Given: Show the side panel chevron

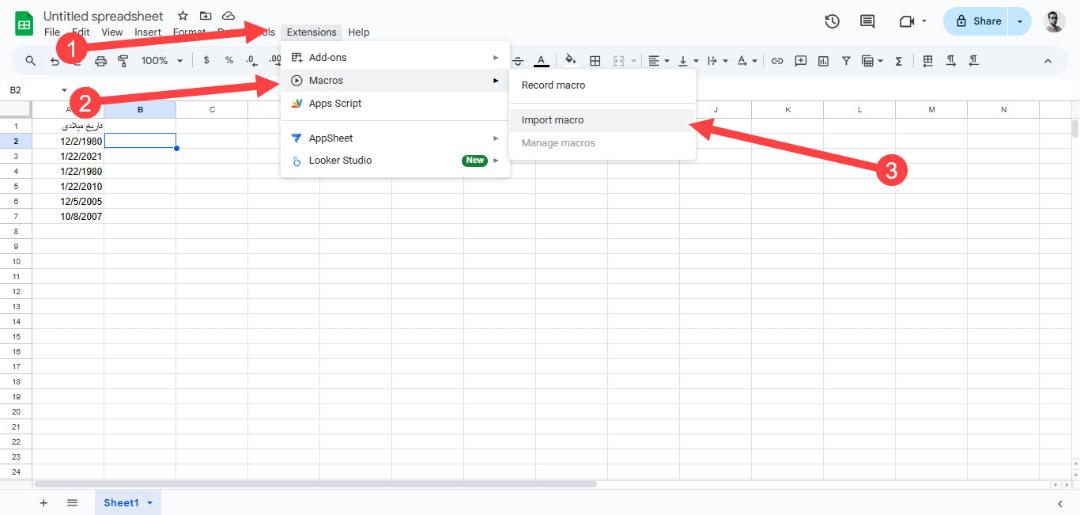Looking at the screenshot, I should [x=1060, y=503].
